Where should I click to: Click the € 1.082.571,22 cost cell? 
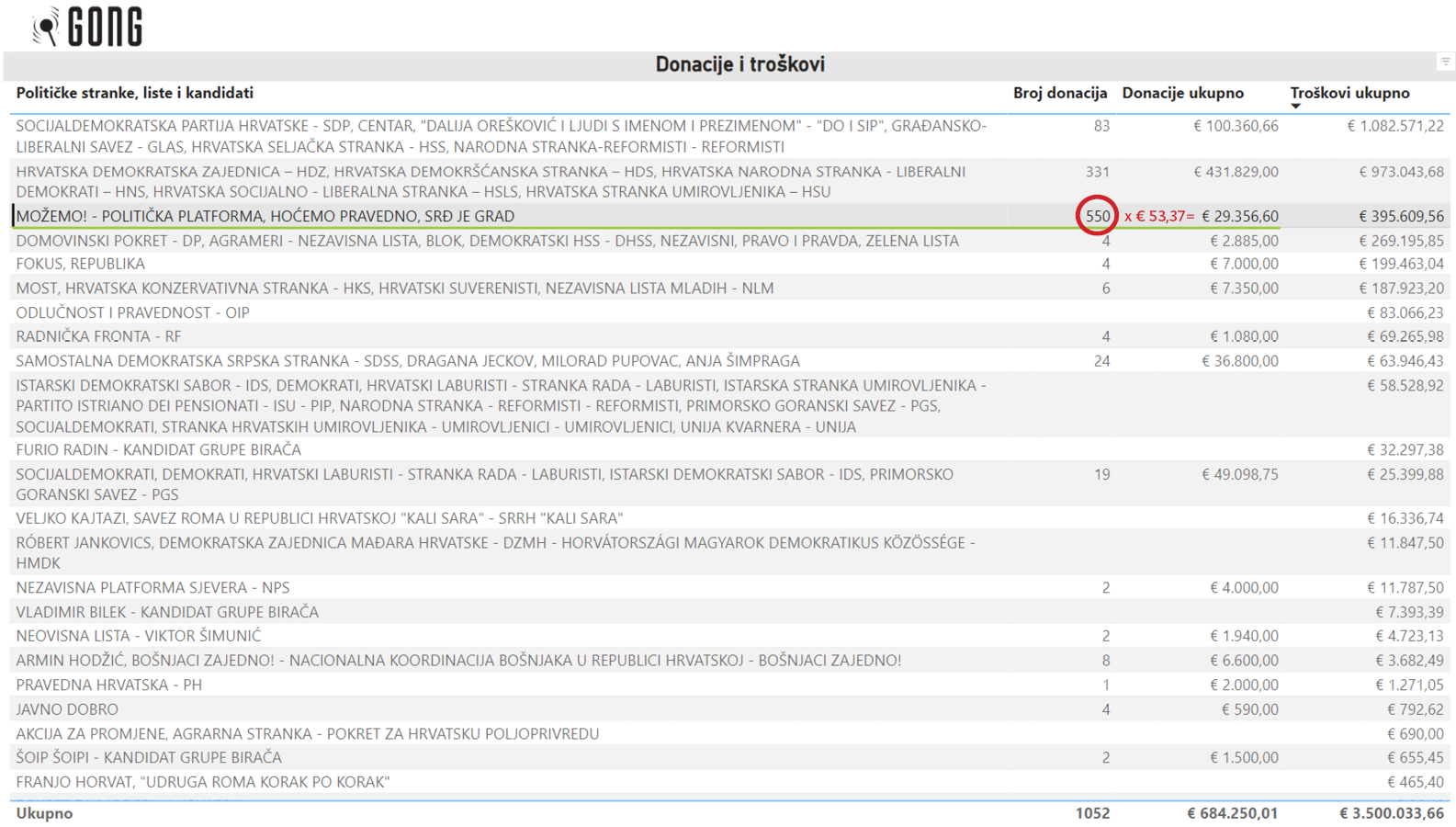click(1394, 126)
